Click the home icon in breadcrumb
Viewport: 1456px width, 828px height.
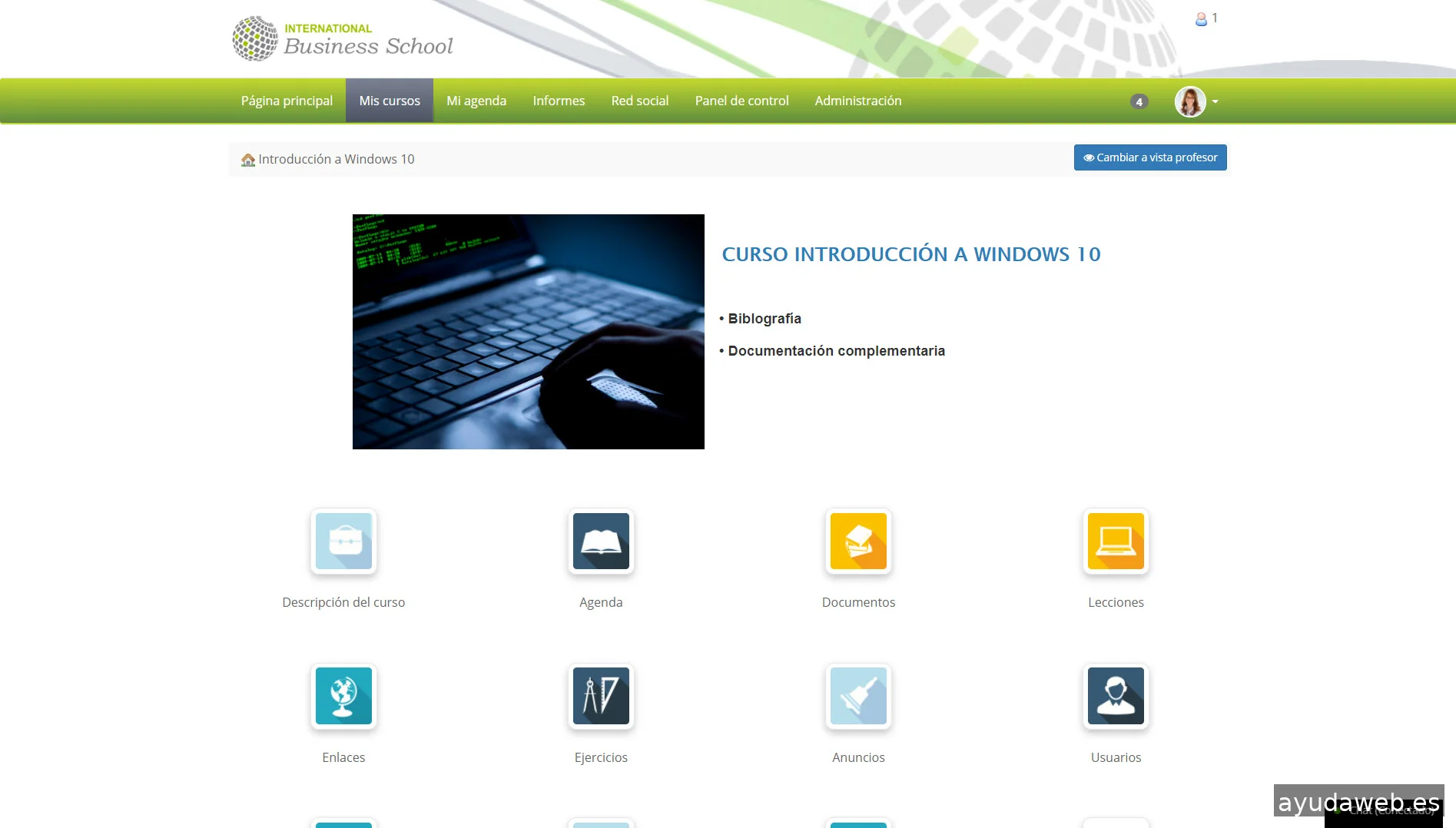[248, 160]
